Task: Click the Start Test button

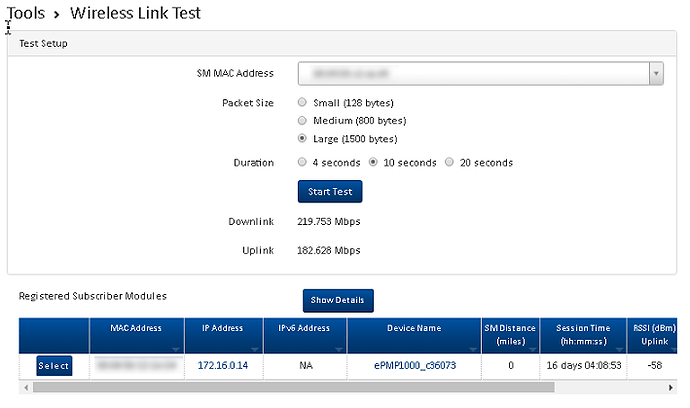Action: coord(330,191)
